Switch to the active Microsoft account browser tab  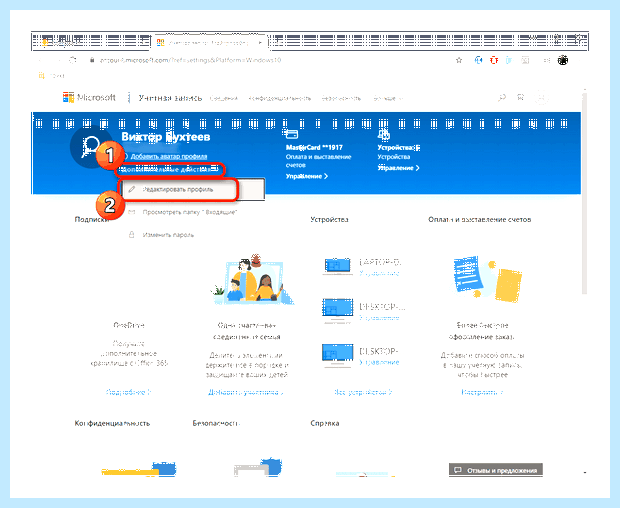click(x=208, y=42)
